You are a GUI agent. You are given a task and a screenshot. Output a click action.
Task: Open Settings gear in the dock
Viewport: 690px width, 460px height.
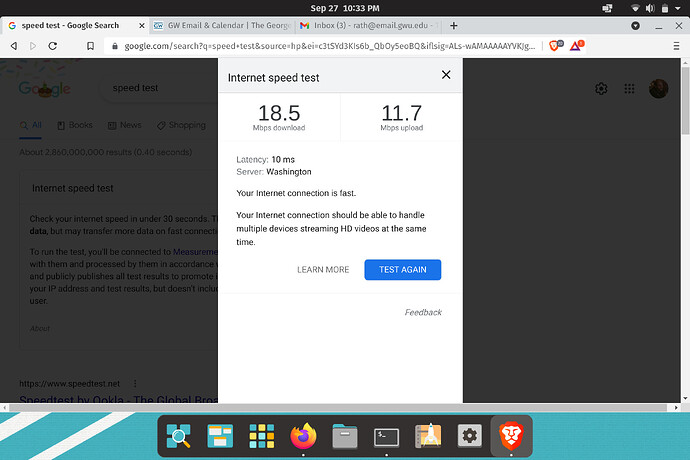(x=470, y=436)
